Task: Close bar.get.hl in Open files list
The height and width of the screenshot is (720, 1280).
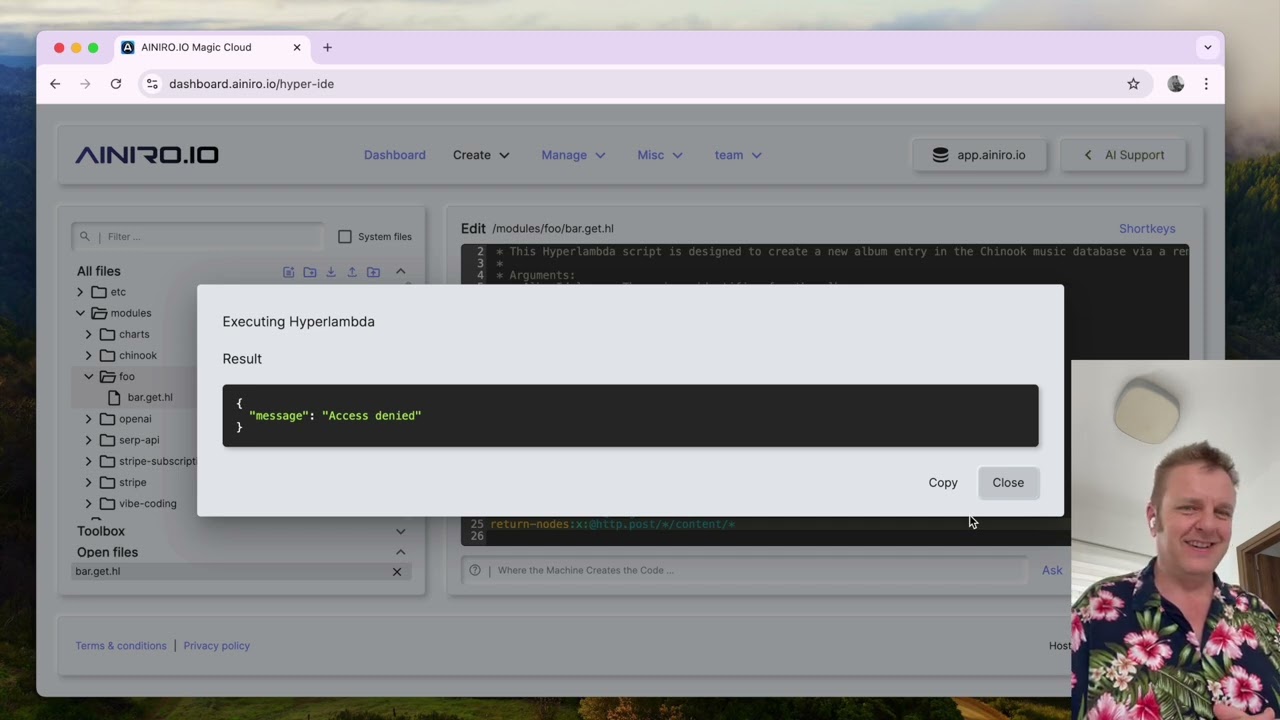Action: [x=397, y=572]
